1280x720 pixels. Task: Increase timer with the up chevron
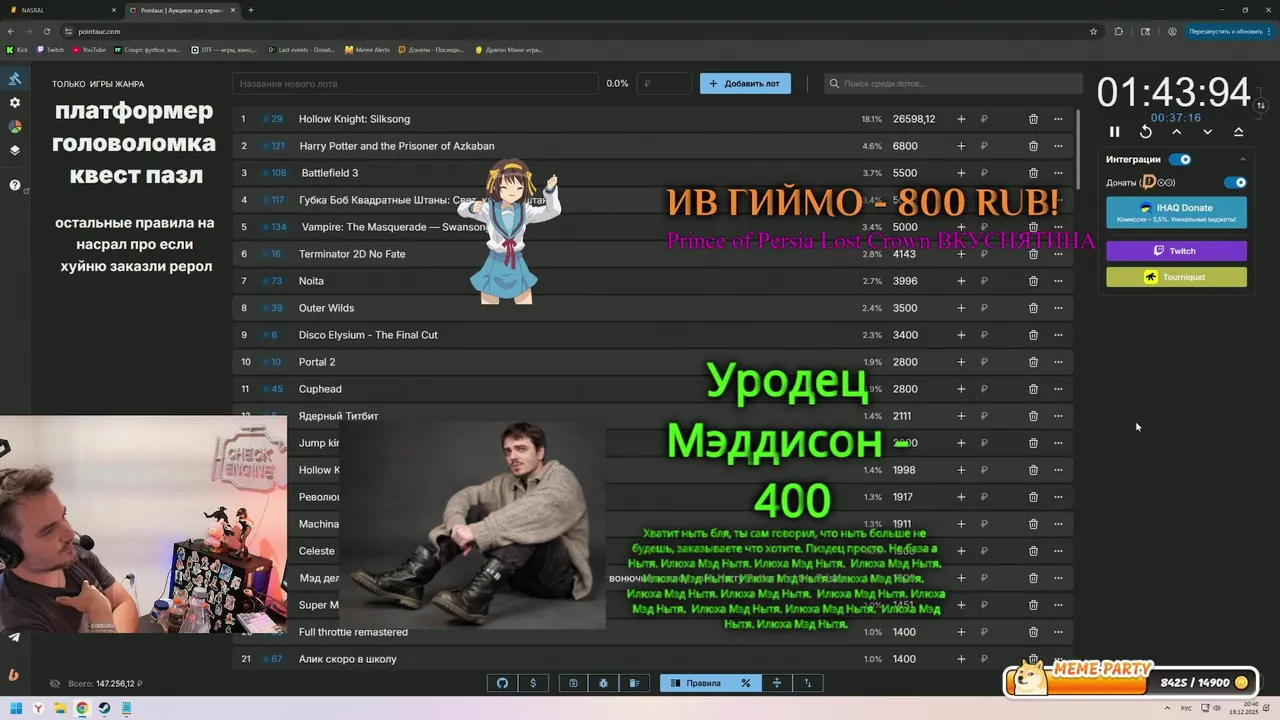tap(1177, 132)
